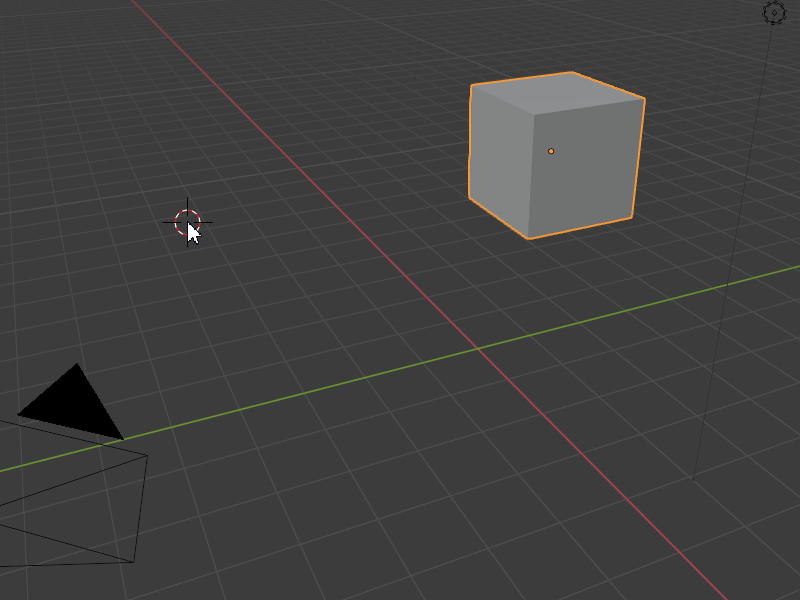The height and width of the screenshot is (600, 800).
Task: Select the light object at top right
Action: (774, 12)
